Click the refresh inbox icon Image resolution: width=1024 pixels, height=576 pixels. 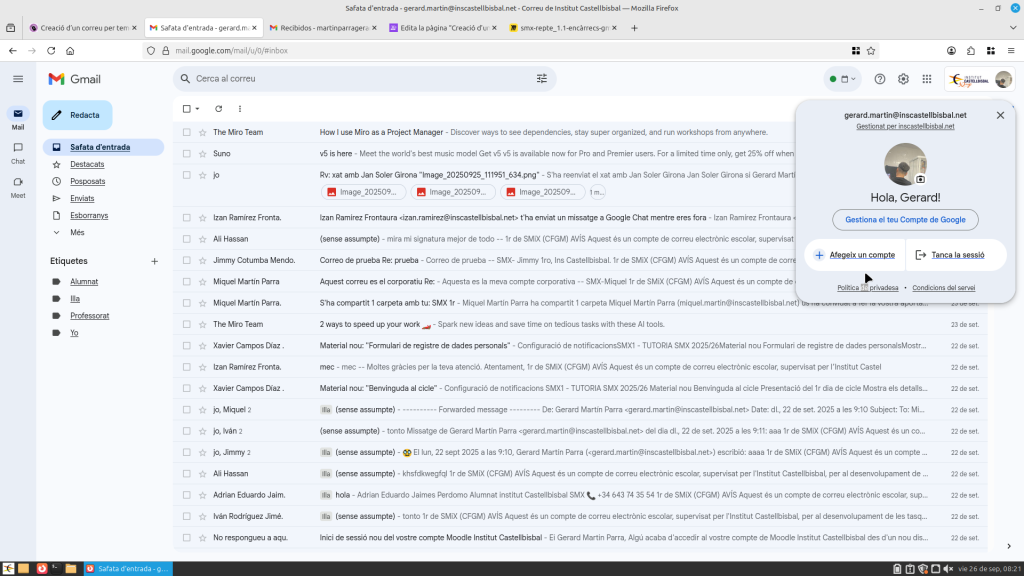[x=218, y=108]
